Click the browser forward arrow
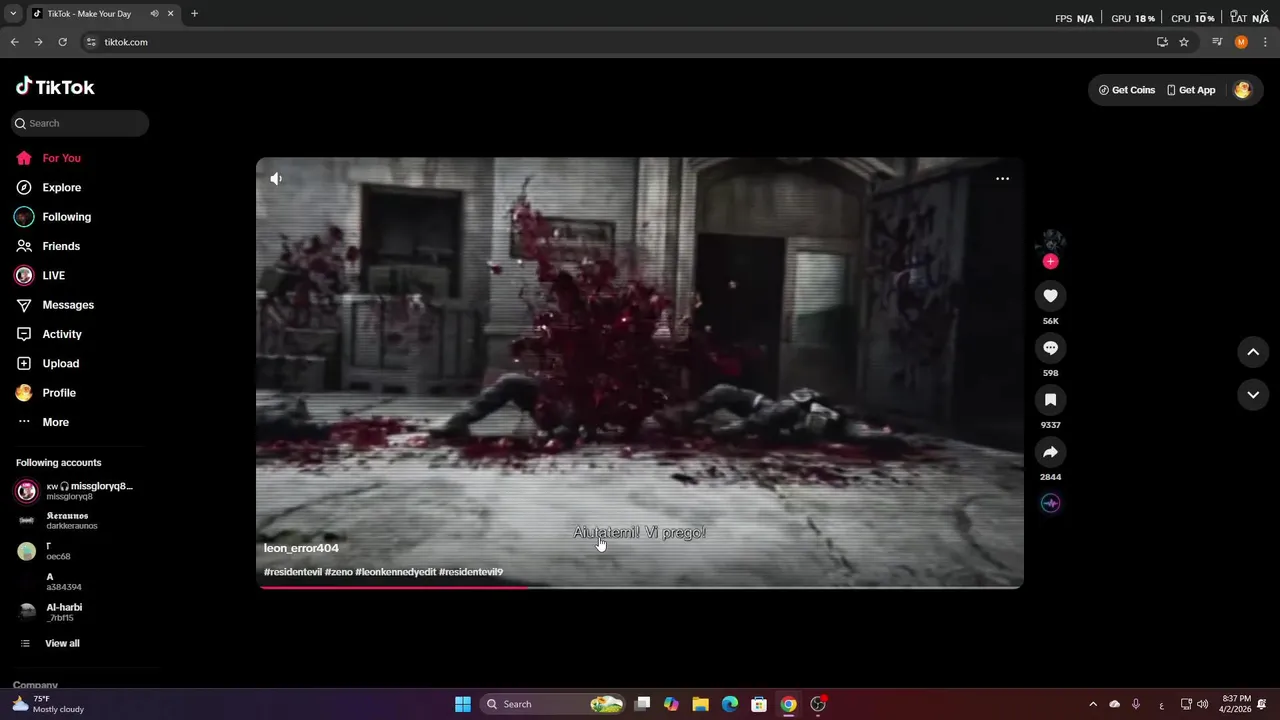The image size is (1280, 720). click(x=38, y=42)
